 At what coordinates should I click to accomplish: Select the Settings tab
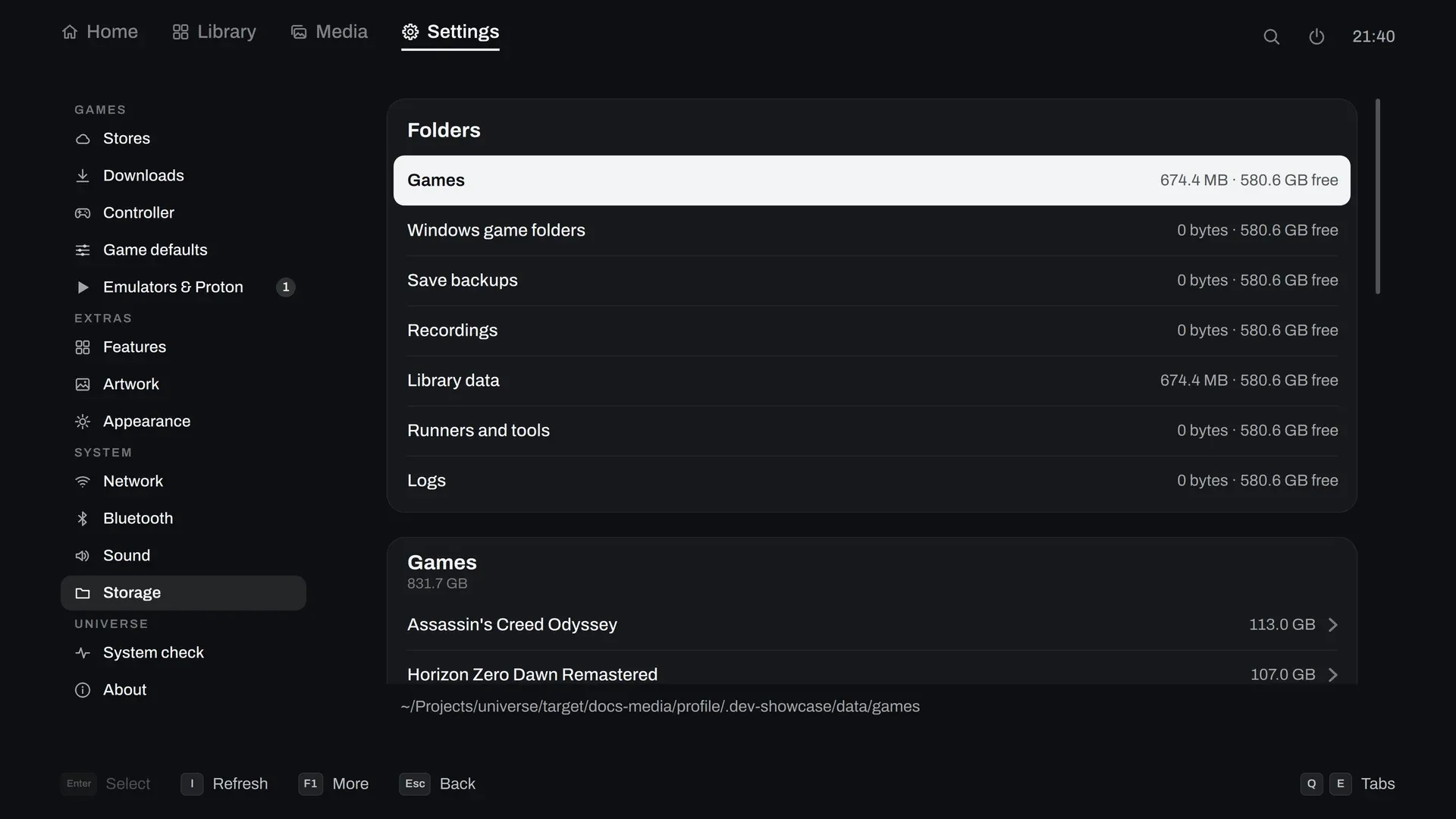pyautogui.click(x=450, y=32)
